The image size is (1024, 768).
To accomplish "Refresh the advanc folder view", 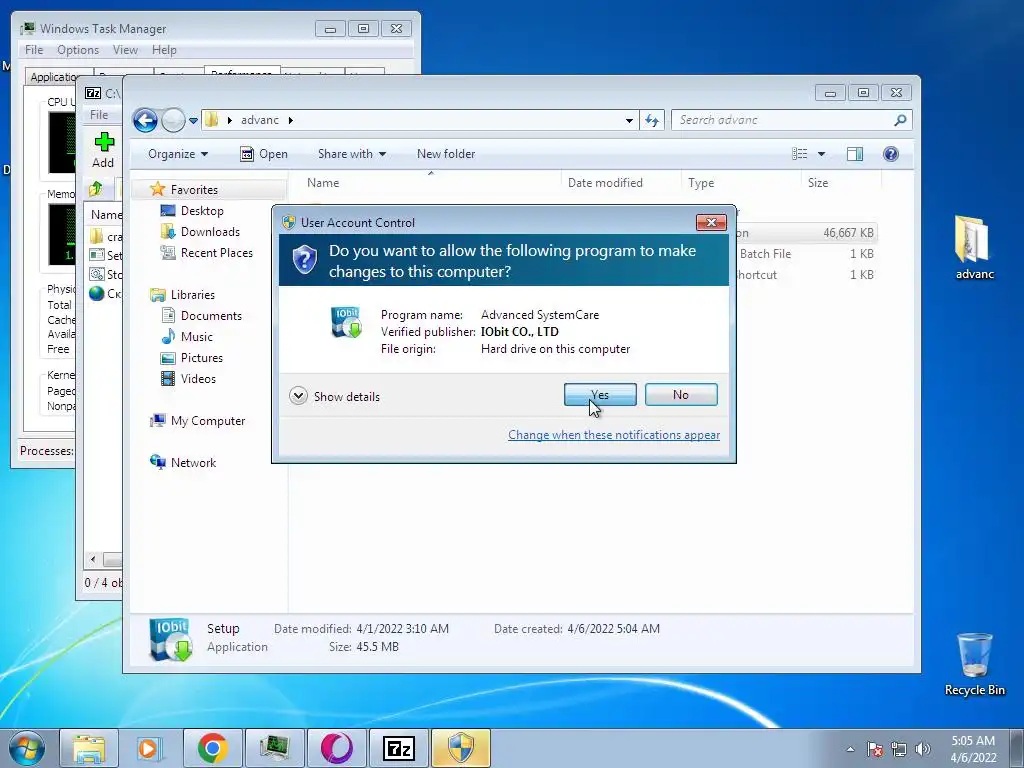I will point(652,120).
